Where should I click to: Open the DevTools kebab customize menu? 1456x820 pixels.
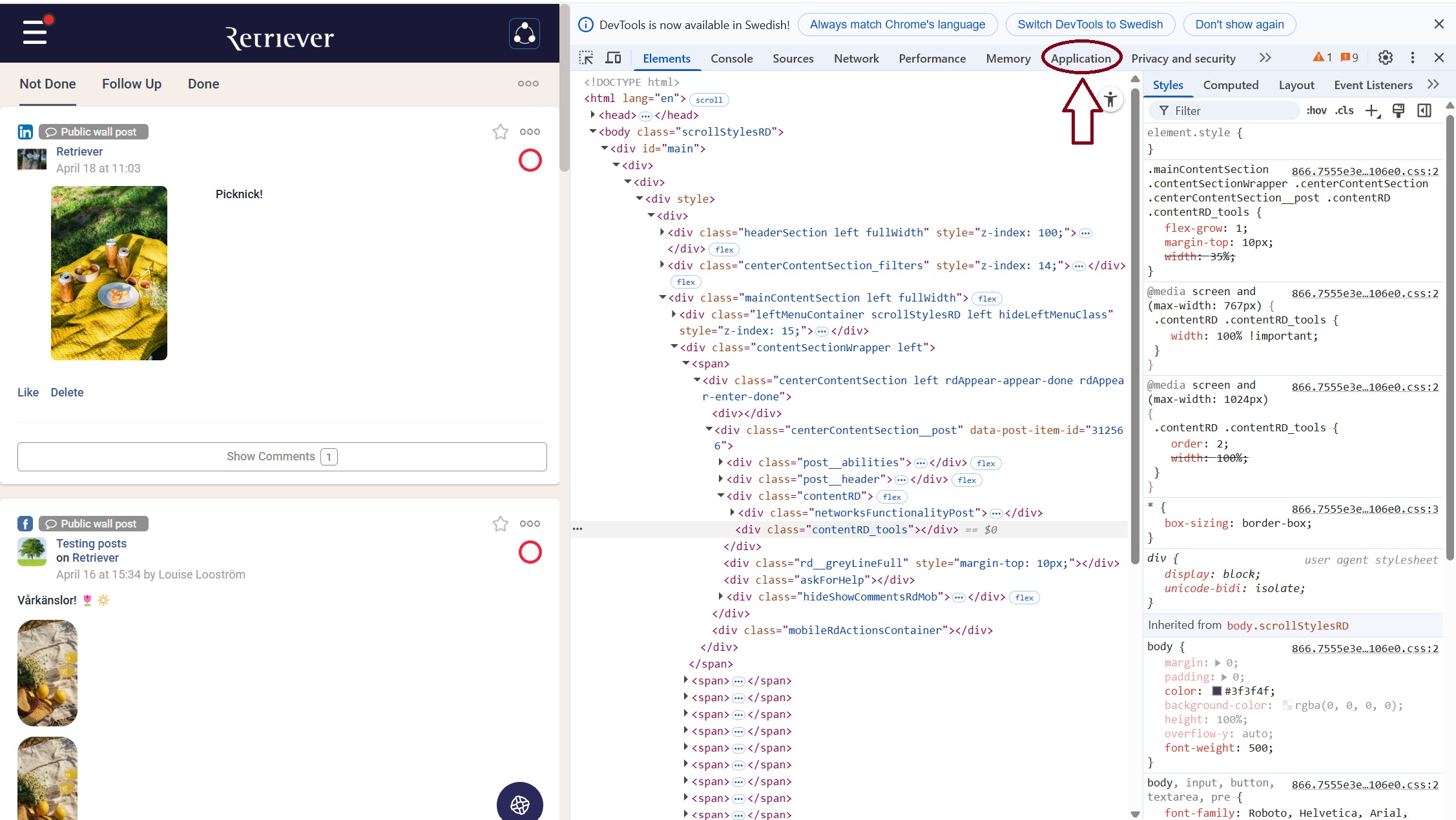tap(1412, 57)
